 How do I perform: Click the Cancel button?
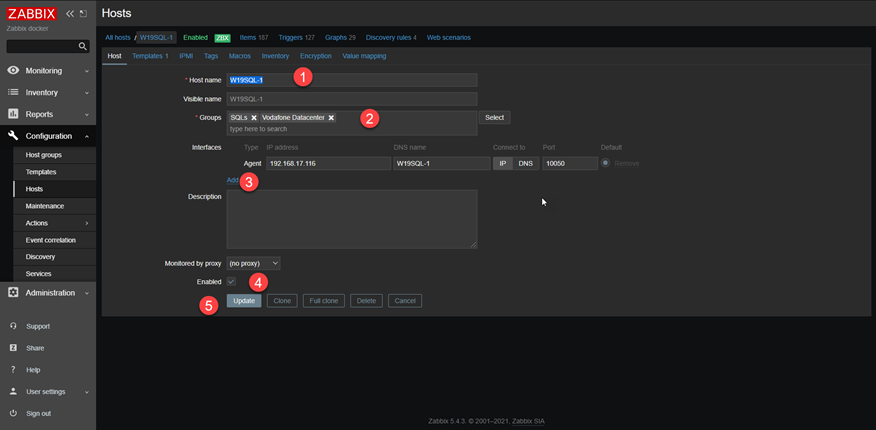click(405, 300)
